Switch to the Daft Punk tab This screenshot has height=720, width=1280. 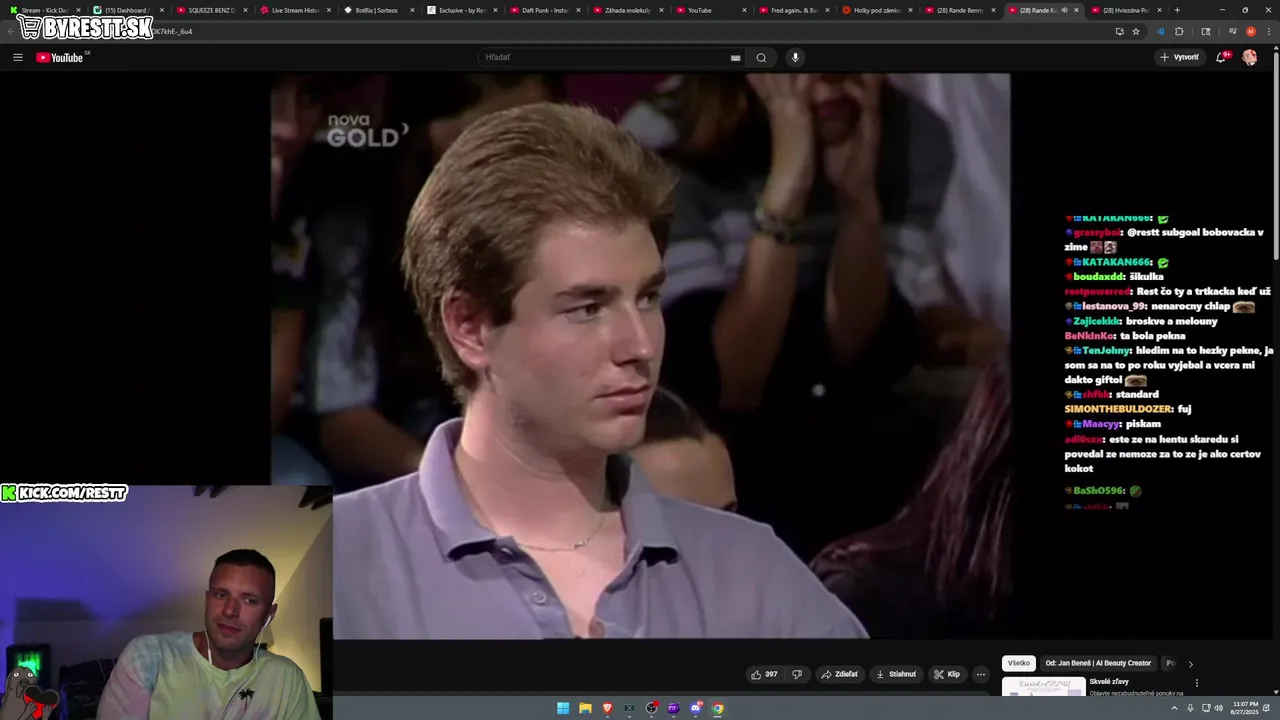click(545, 10)
